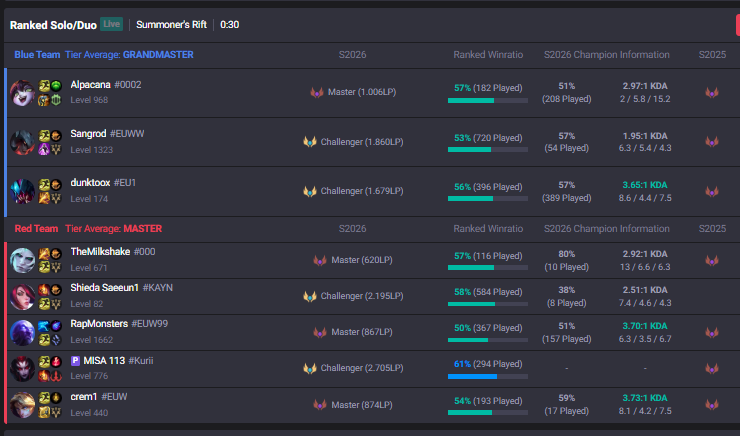Click the Flash spell icon beside Alpacana

point(44,86)
